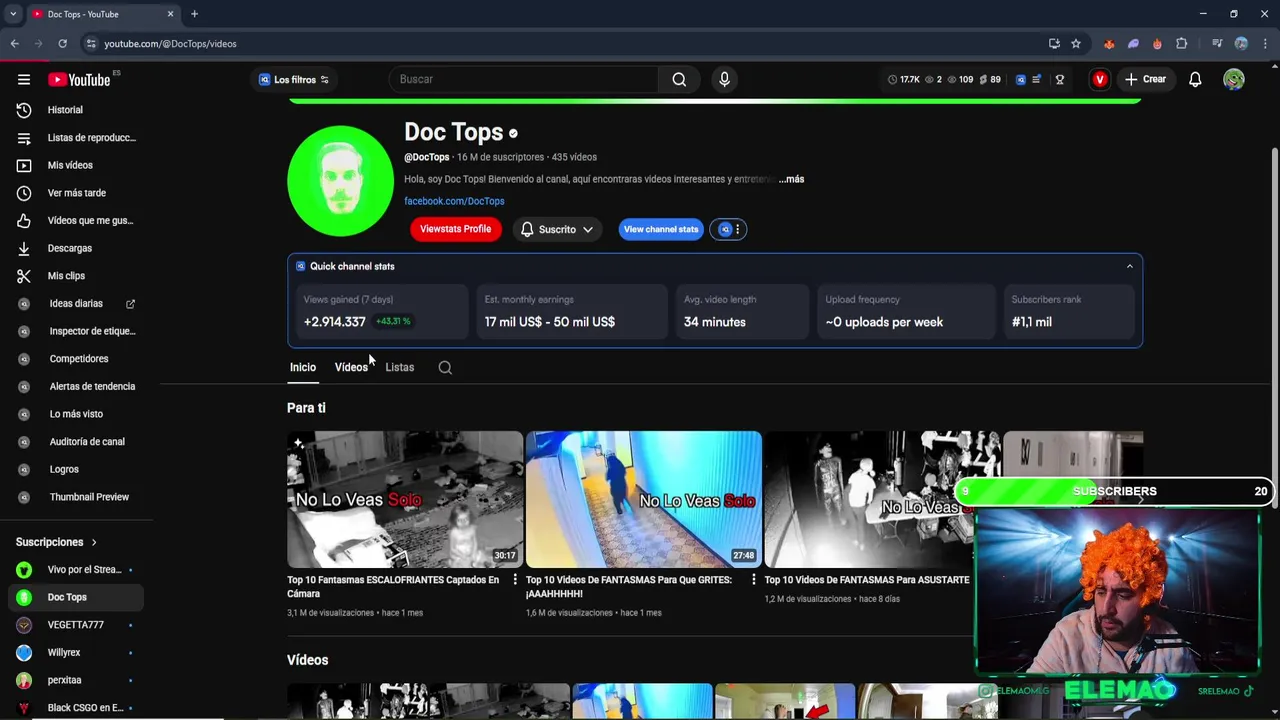This screenshot has height=720, width=1280.
Task: Open Ideas diarias in sidebar
Action: [x=76, y=304]
